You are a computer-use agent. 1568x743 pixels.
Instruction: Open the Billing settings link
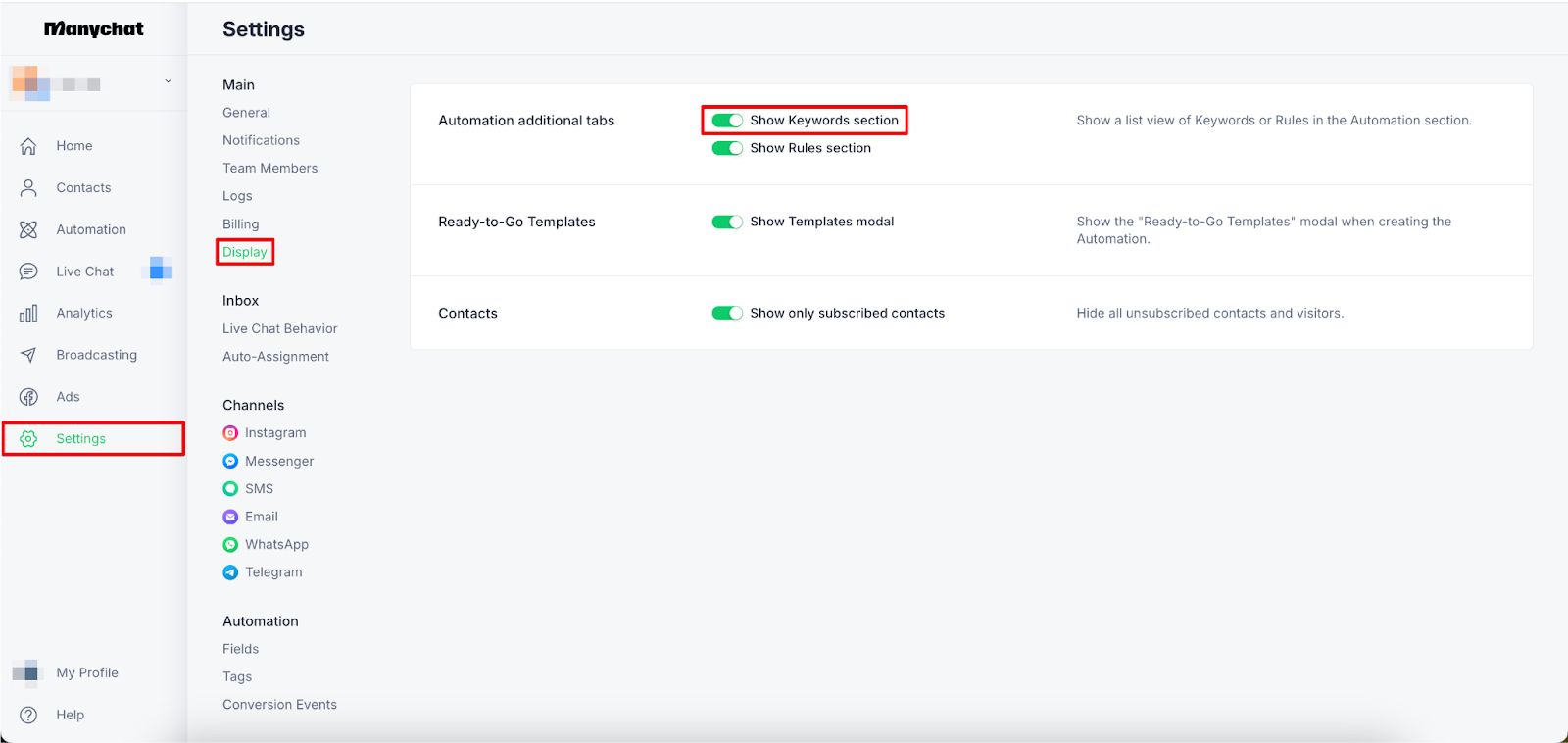coord(241,224)
